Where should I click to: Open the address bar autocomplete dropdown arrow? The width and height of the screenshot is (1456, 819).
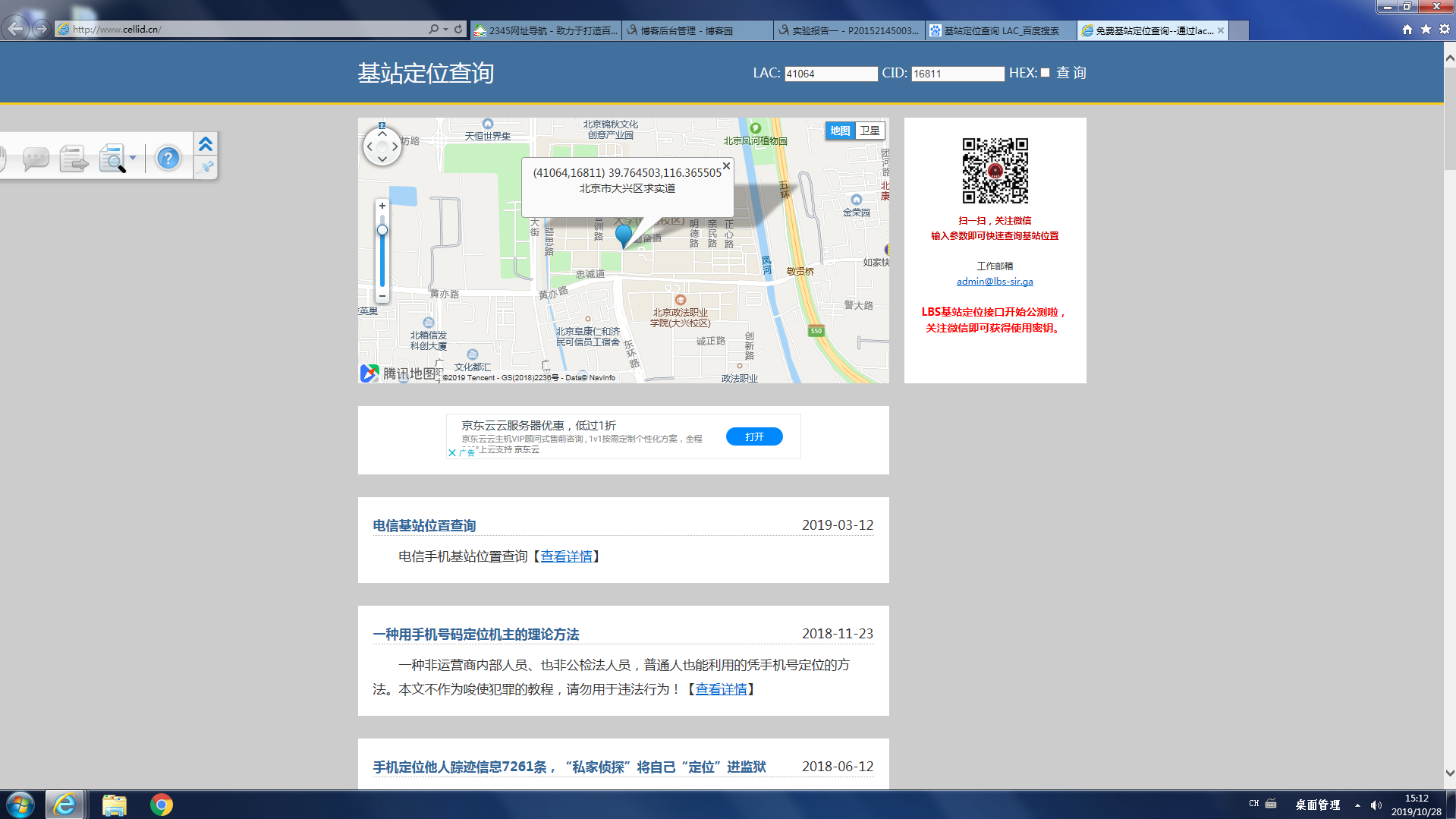445,30
